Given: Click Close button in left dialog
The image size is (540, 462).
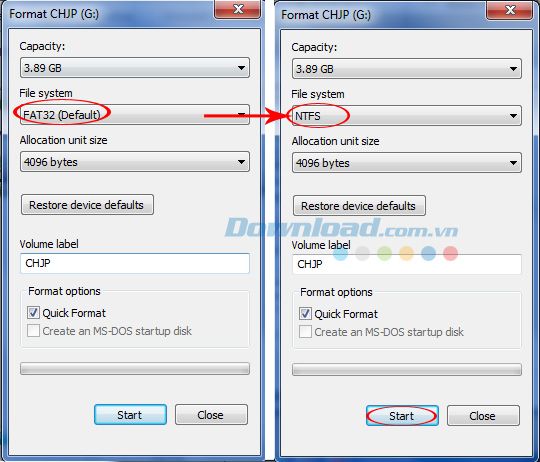Looking at the screenshot, I should tap(211, 414).
